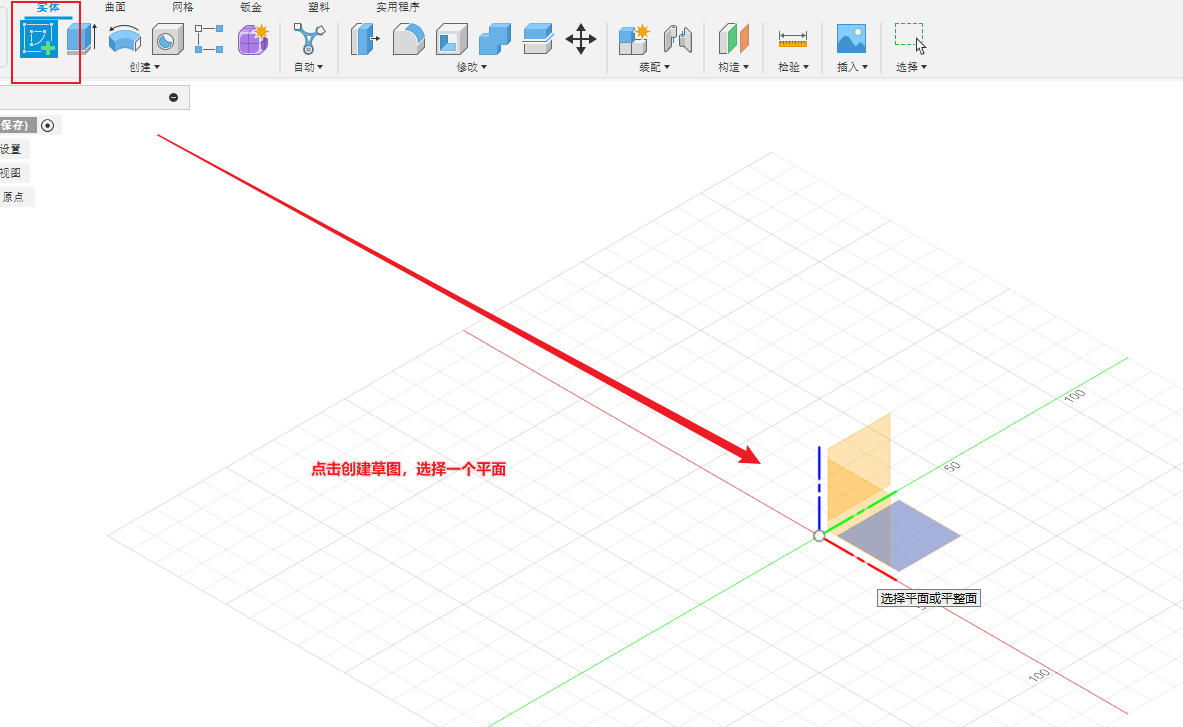The width and height of the screenshot is (1183, 727).
Task: Open the 插入 dropdown menu
Action: (853, 67)
